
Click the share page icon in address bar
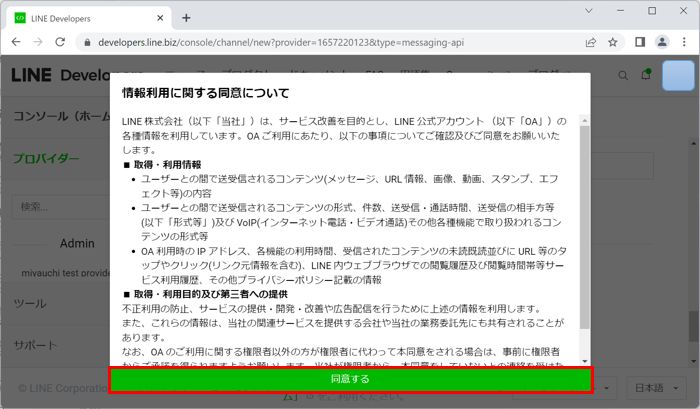click(591, 42)
